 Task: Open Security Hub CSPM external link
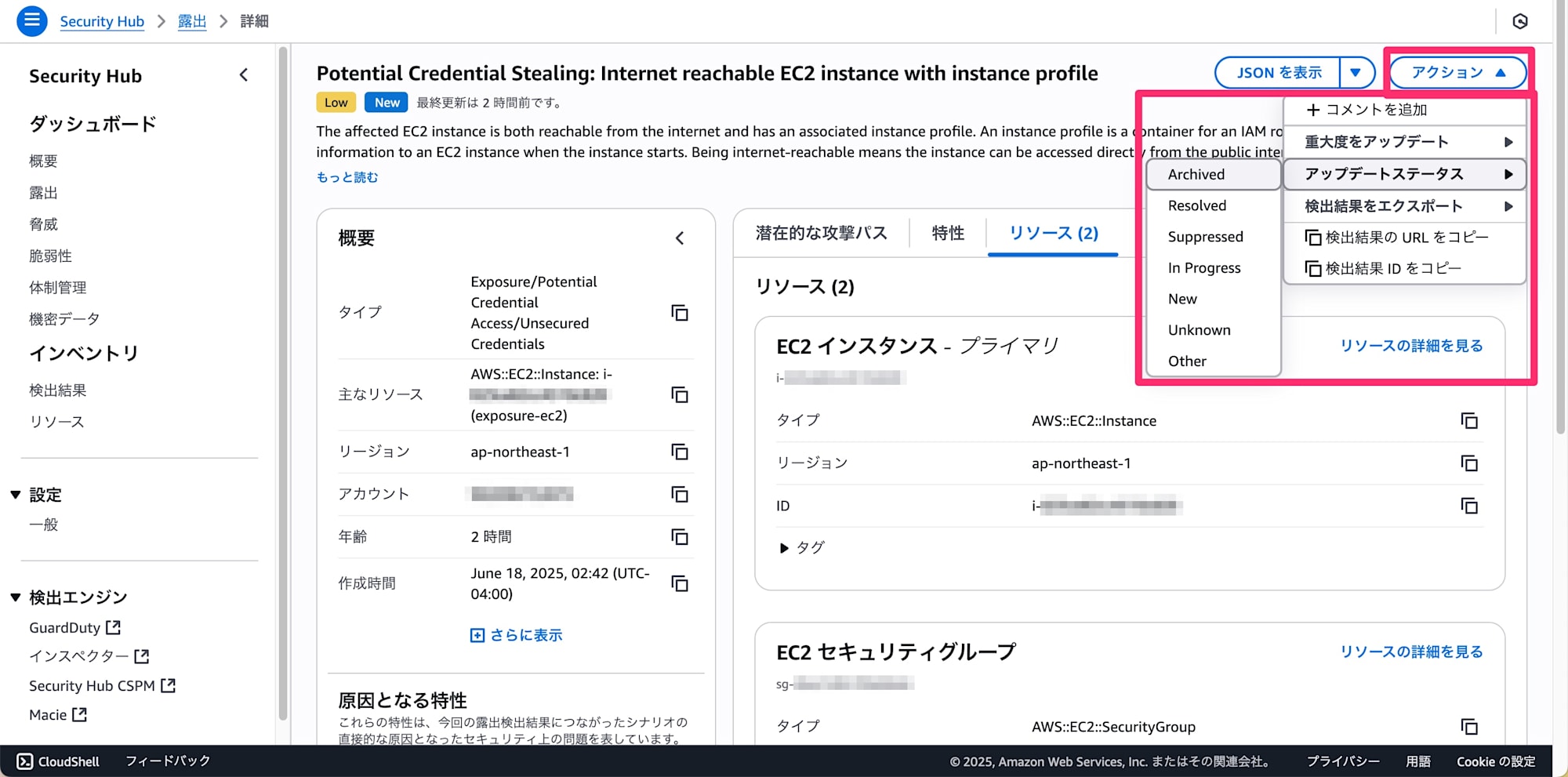point(102,686)
